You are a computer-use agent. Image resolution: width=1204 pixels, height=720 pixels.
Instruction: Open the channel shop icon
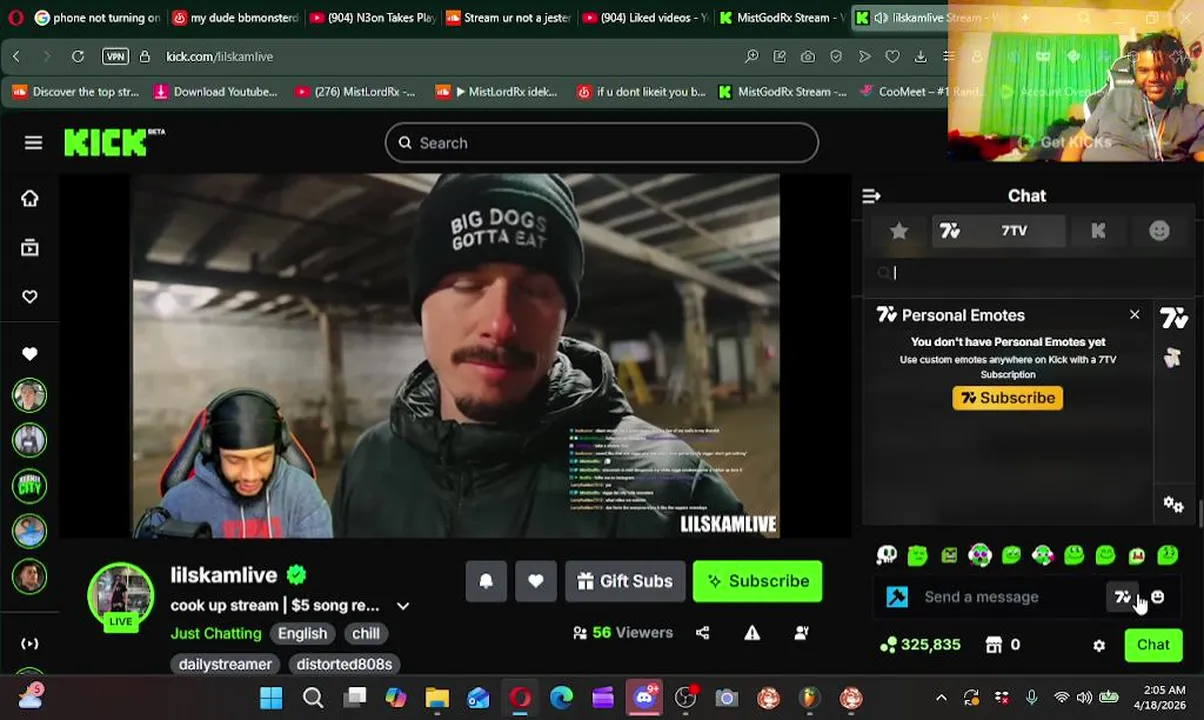pyautogui.click(x=993, y=645)
